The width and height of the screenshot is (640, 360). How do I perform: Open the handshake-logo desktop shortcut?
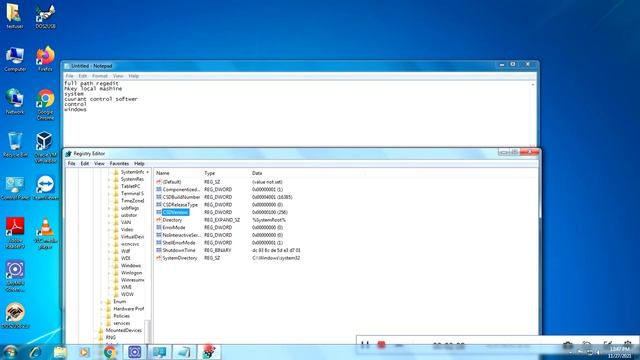coord(15,316)
